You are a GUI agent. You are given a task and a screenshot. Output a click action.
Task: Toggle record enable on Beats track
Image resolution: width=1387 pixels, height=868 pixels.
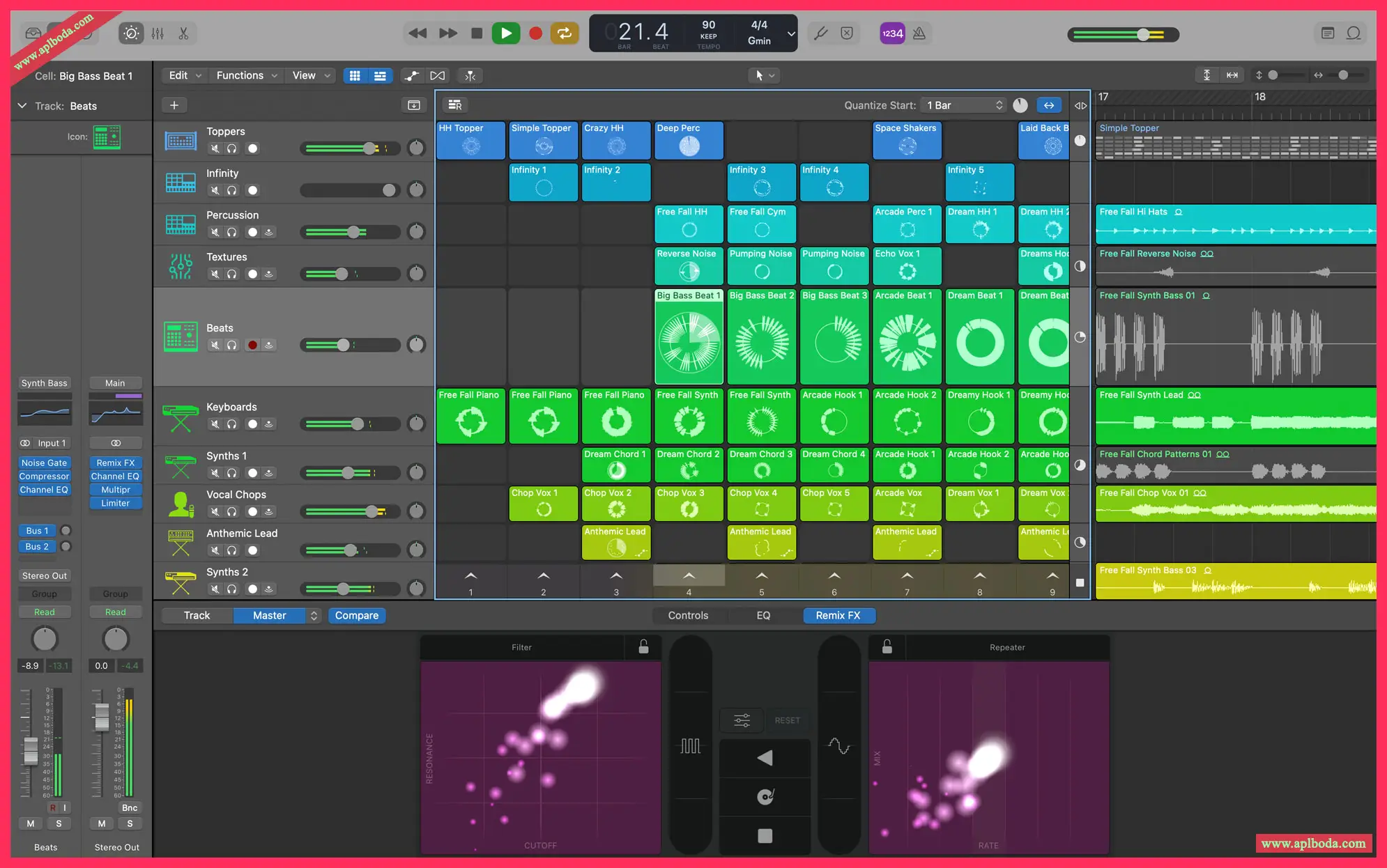(x=252, y=345)
